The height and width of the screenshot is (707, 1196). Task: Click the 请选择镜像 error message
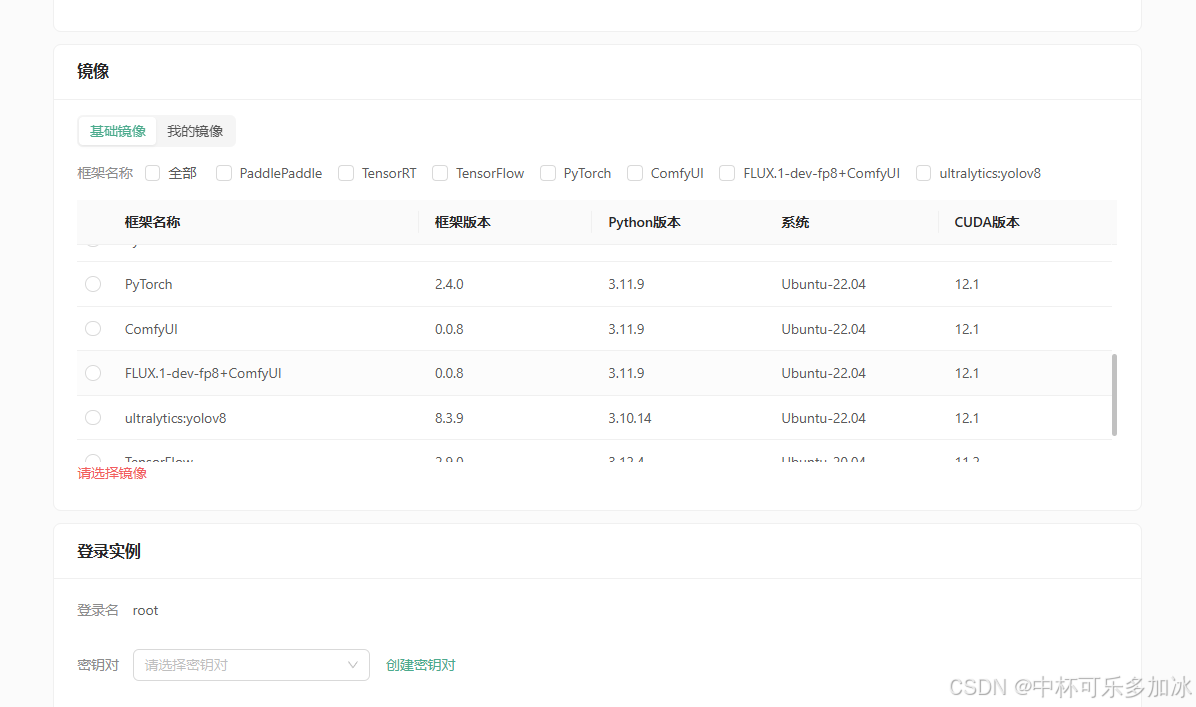click(x=112, y=473)
